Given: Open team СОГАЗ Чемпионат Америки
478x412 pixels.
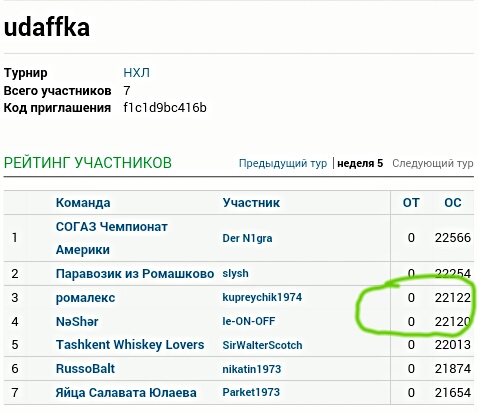Looking at the screenshot, I should click(x=112, y=238).
